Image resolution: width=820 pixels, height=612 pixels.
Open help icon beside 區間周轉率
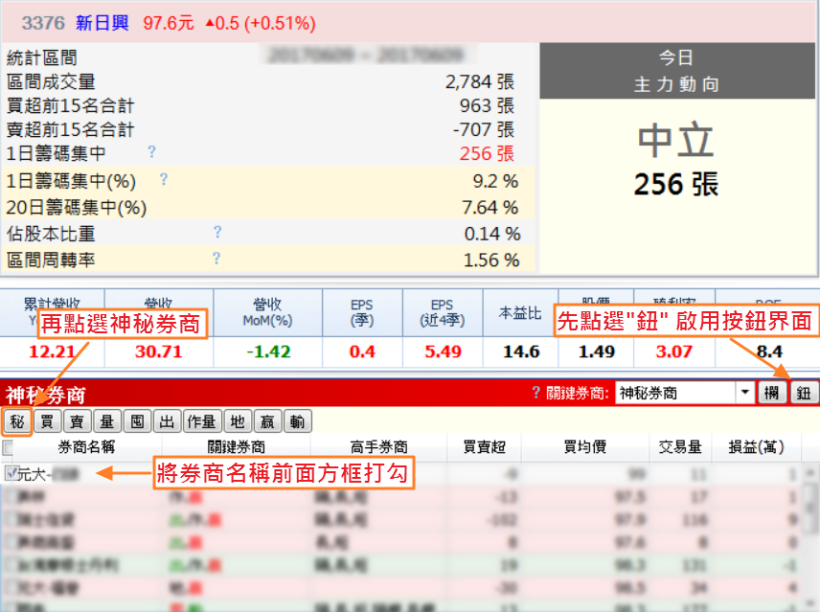click(x=216, y=258)
